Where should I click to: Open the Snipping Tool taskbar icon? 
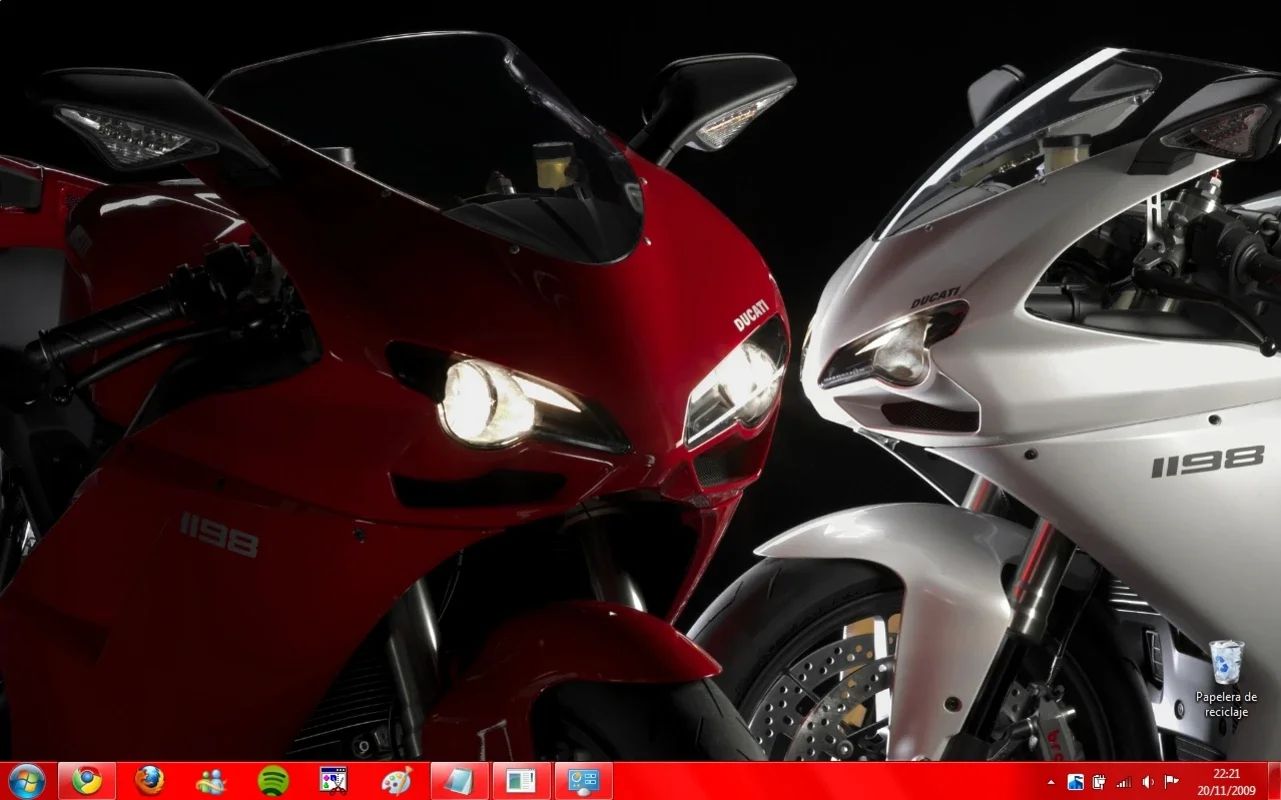click(334, 781)
